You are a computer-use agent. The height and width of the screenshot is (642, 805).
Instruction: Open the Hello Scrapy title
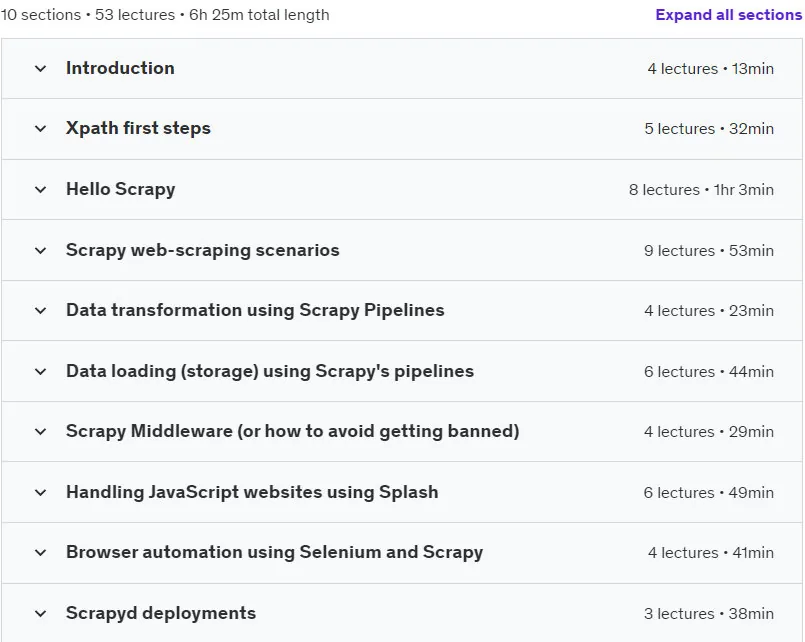click(121, 189)
